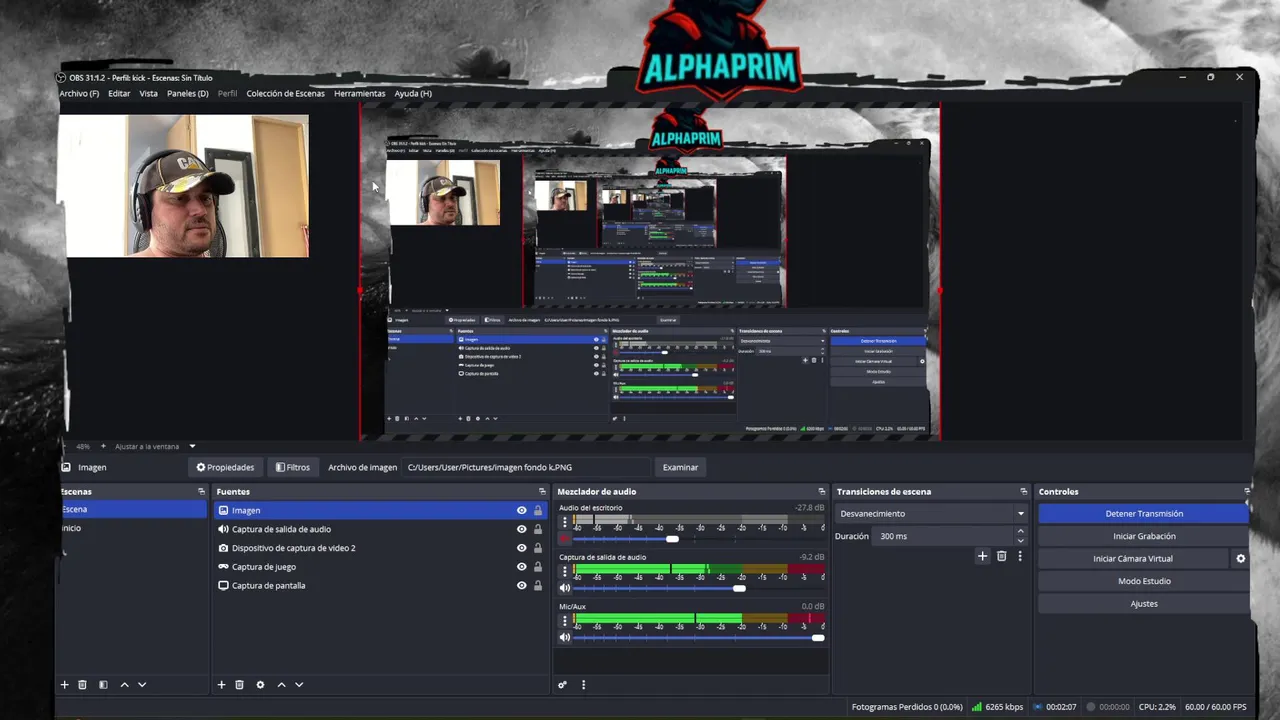Hide Dispositivo de captura de video 2
This screenshot has width=1280, height=720.
[x=521, y=548]
